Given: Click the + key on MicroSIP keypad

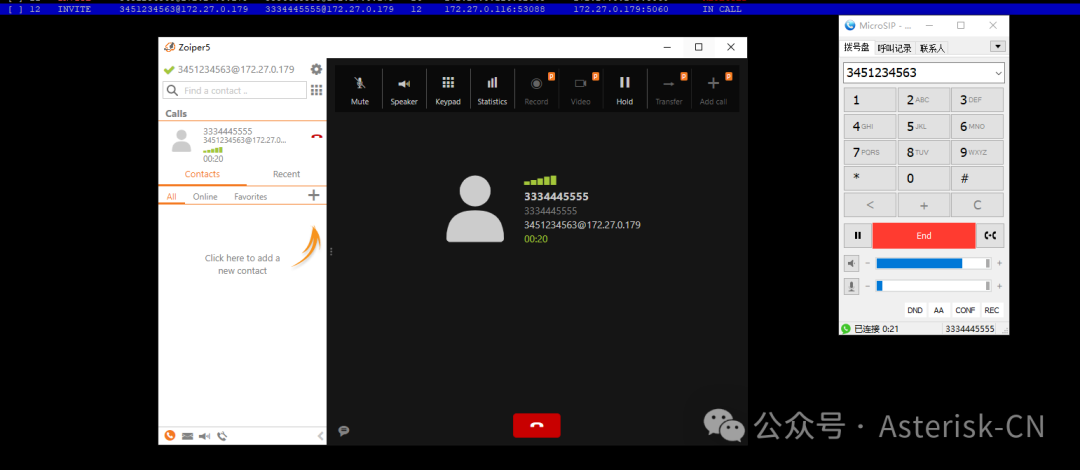Looking at the screenshot, I should pyautogui.click(x=924, y=205).
